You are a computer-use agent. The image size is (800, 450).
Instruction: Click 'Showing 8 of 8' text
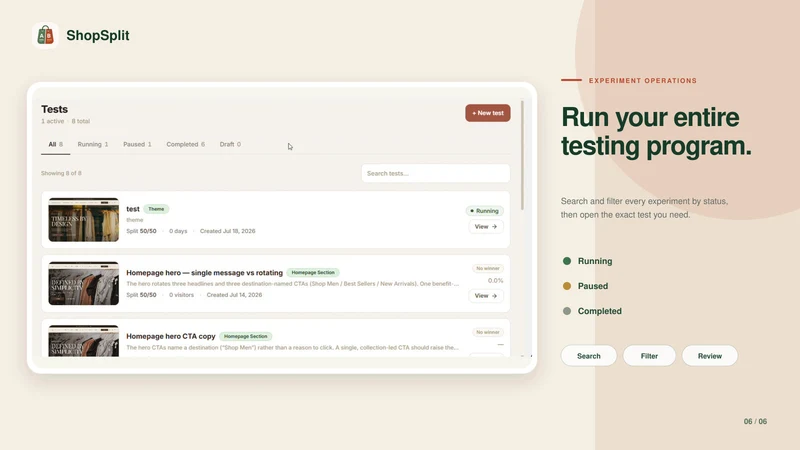click(61, 173)
